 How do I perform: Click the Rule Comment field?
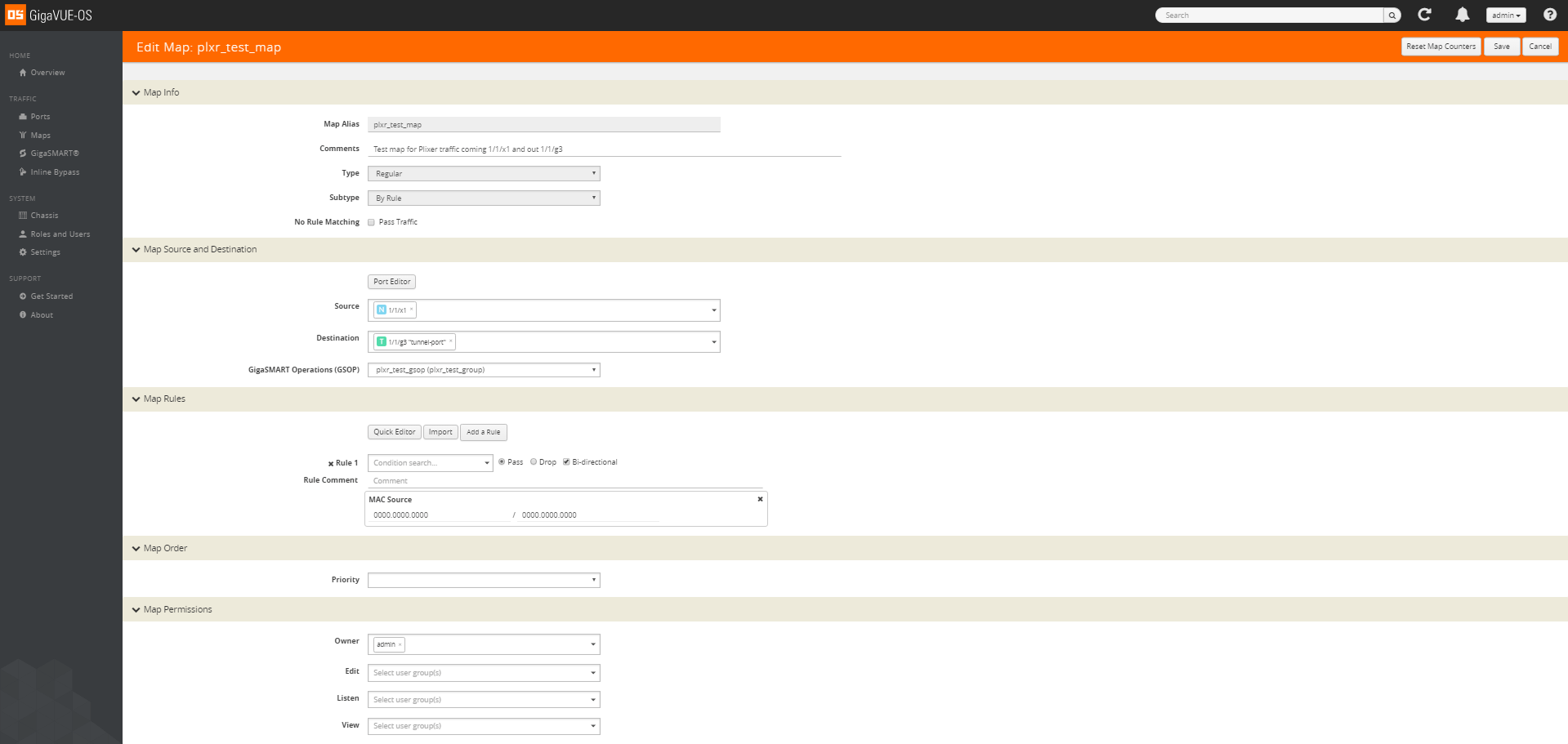pyautogui.click(x=565, y=481)
